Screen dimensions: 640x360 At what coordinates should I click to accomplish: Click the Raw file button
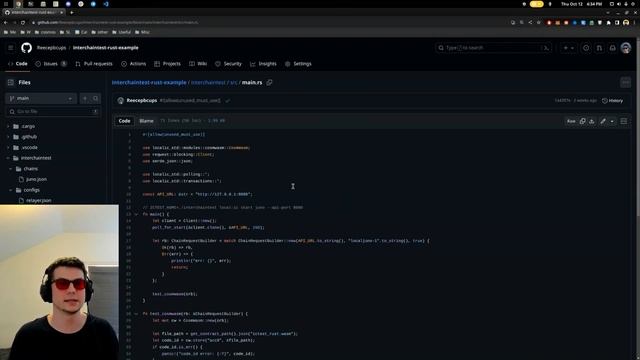[x=571, y=121]
